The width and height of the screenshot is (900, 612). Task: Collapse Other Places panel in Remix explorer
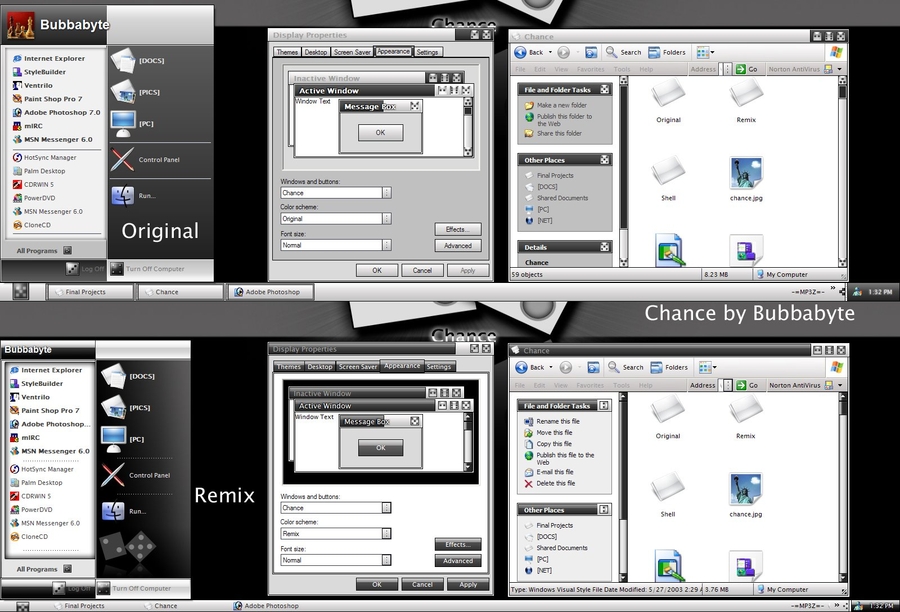[x=604, y=510]
